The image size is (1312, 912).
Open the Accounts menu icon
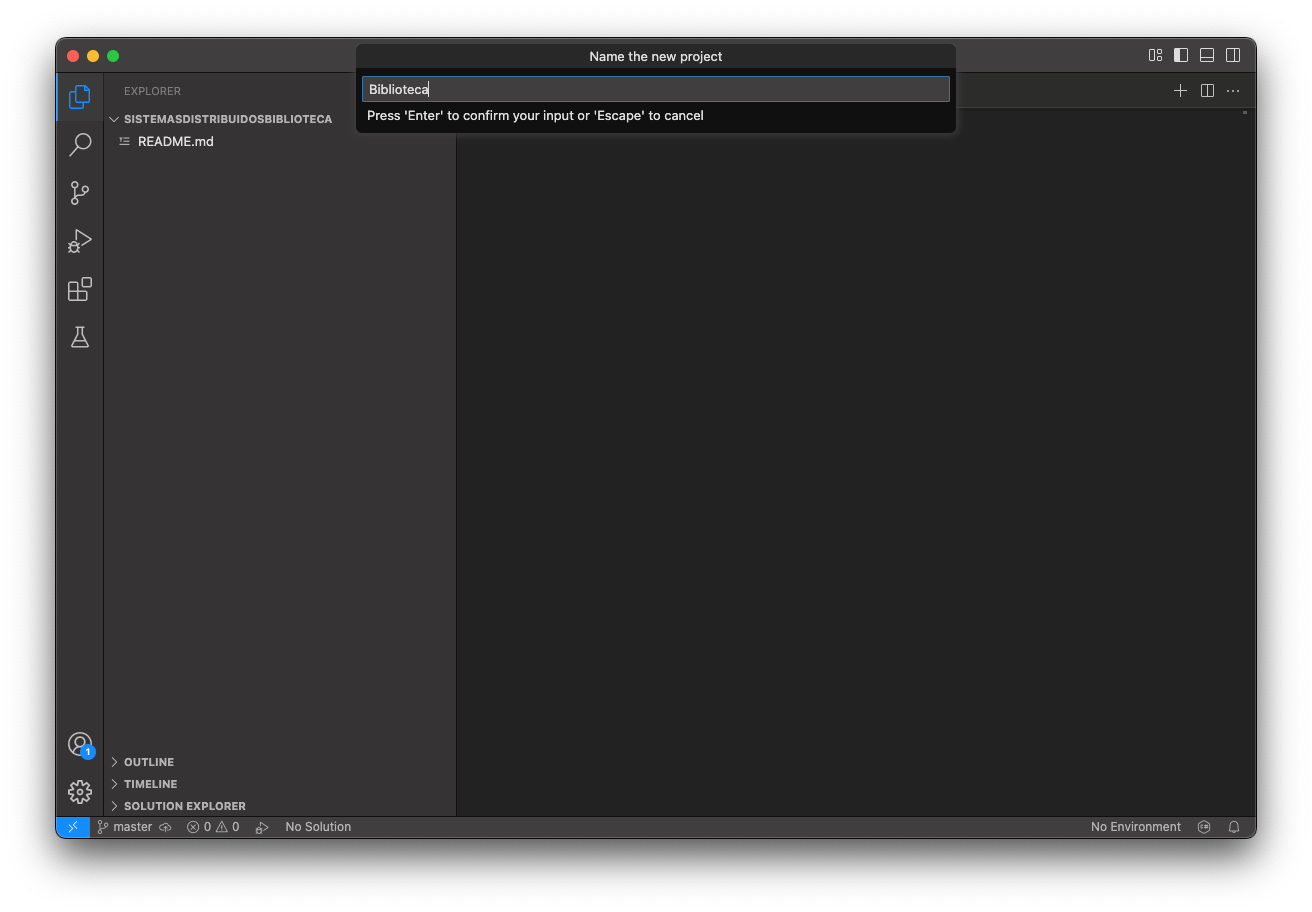click(x=80, y=744)
